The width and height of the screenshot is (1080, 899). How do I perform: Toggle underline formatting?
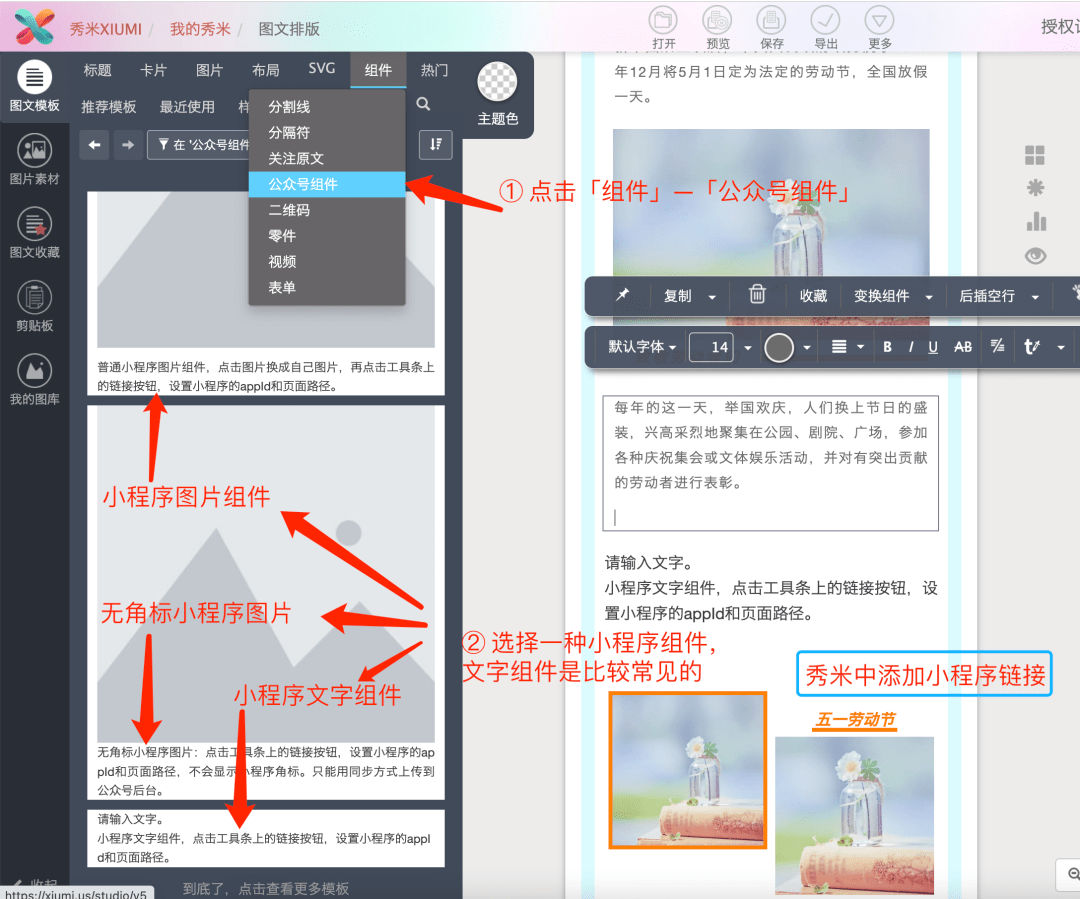click(x=933, y=347)
